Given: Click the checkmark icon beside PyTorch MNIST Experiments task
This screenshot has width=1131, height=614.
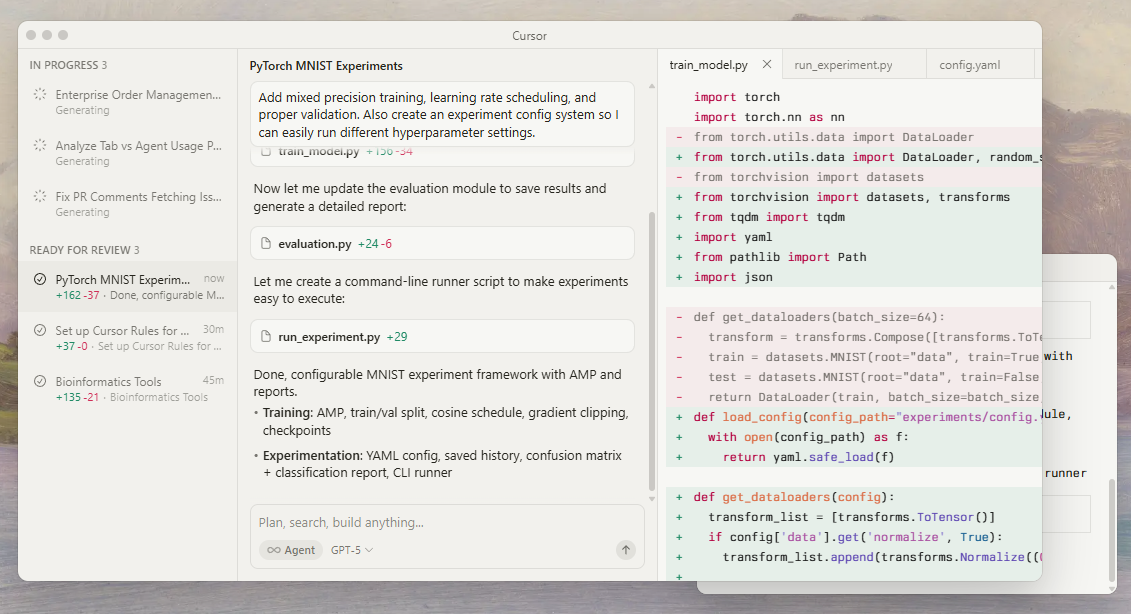Looking at the screenshot, I should pos(40,279).
